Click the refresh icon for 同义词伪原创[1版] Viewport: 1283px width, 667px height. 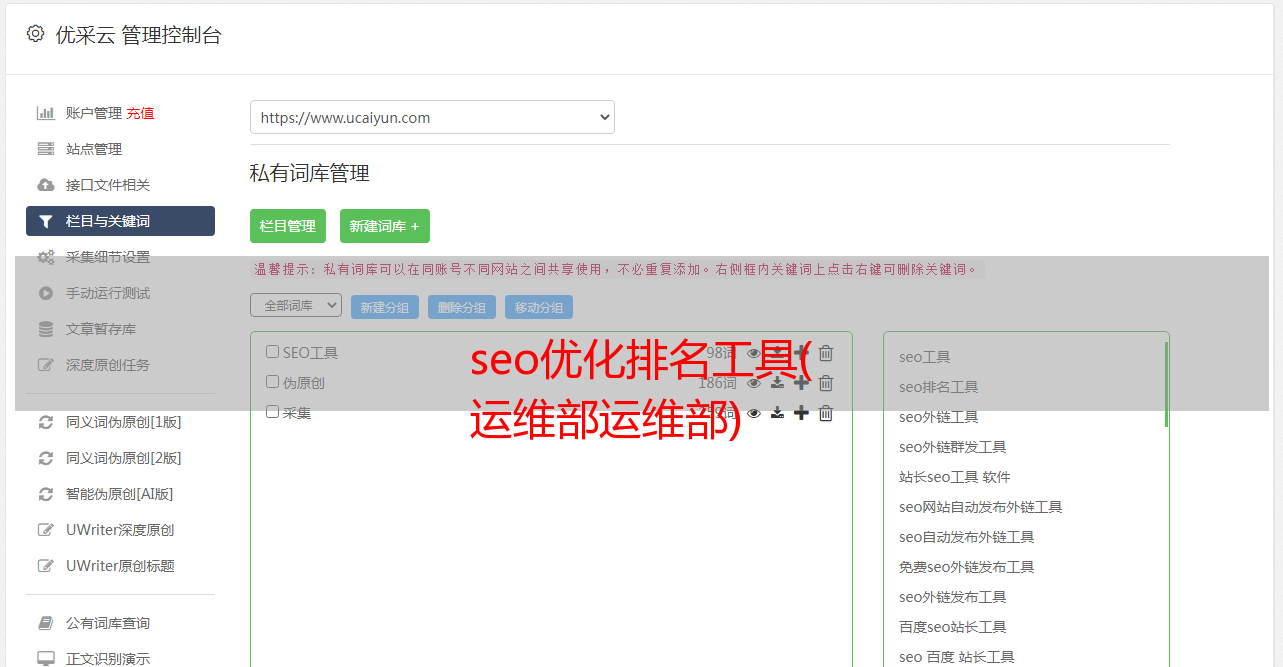coord(46,422)
